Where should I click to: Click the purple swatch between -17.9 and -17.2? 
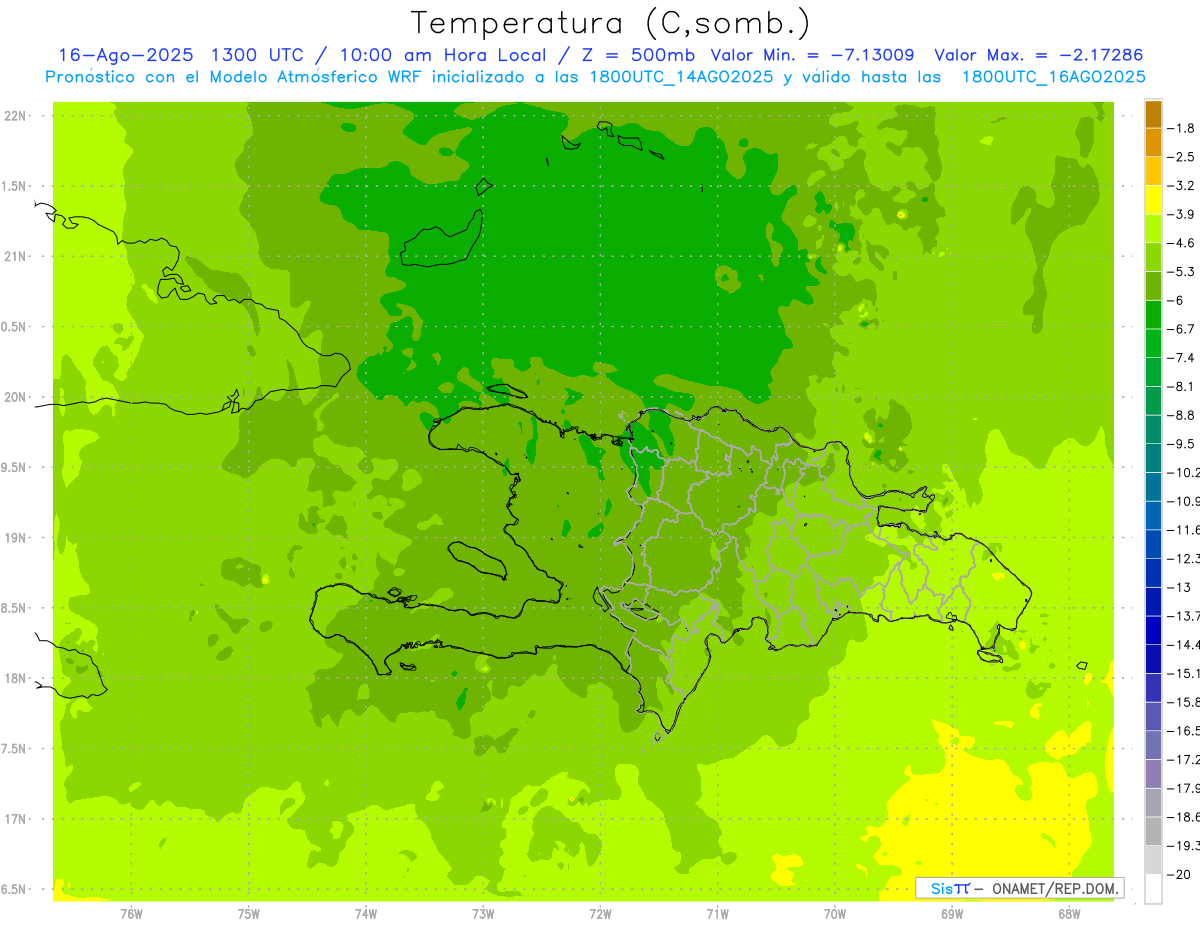click(1153, 774)
